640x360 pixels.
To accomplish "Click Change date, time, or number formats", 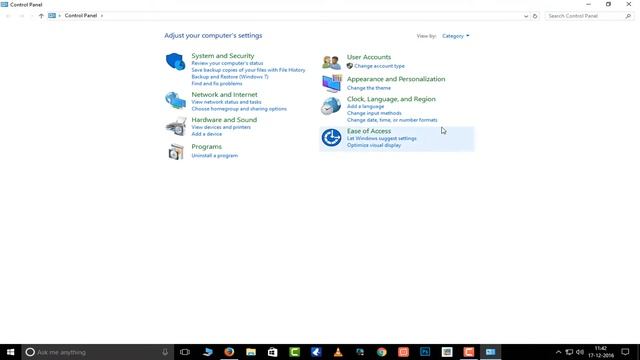I will point(392,120).
